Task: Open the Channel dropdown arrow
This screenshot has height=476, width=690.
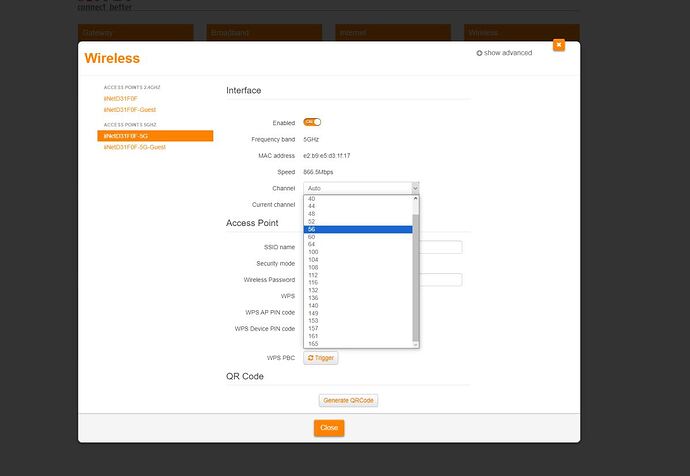Action: (414, 188)
